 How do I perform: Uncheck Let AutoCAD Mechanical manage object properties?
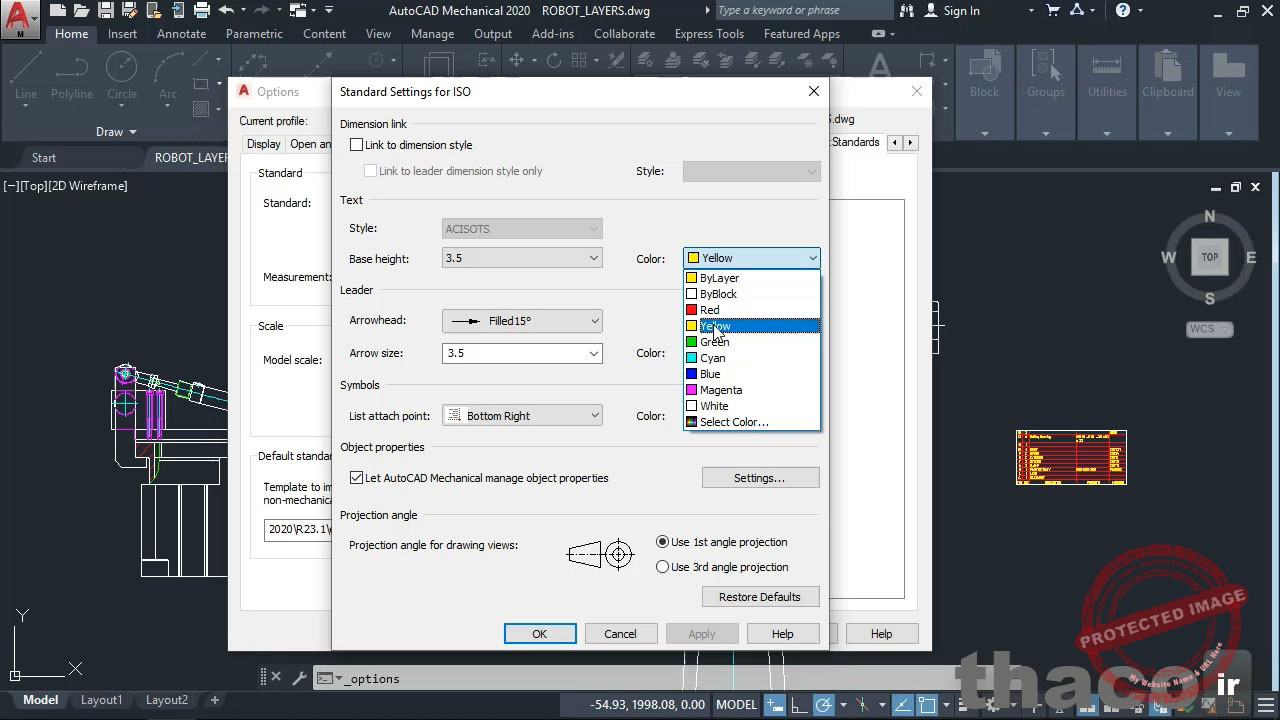click(357, 477)
